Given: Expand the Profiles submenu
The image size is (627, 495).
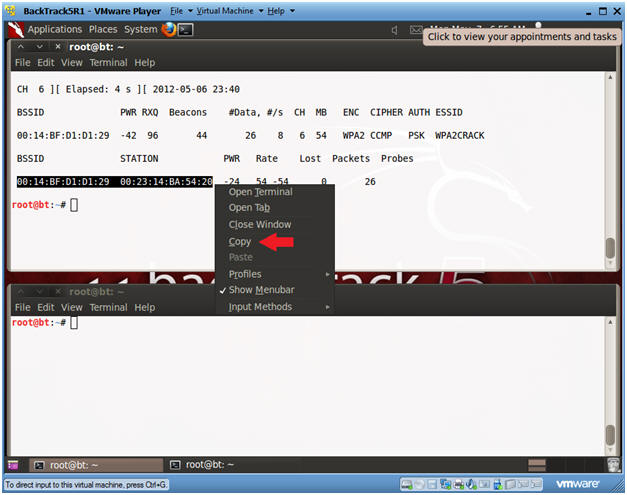Looking at the screenshot, I should (x=275, y=274).
